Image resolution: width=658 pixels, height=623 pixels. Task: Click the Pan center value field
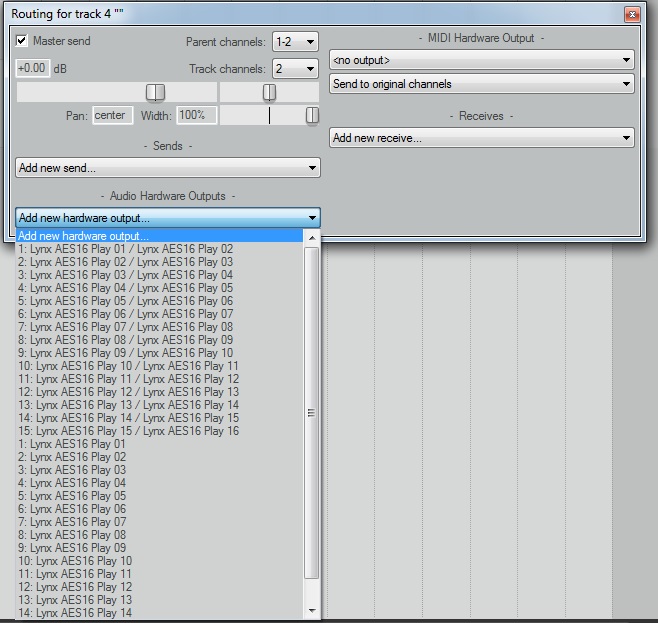tap(112, 115)
